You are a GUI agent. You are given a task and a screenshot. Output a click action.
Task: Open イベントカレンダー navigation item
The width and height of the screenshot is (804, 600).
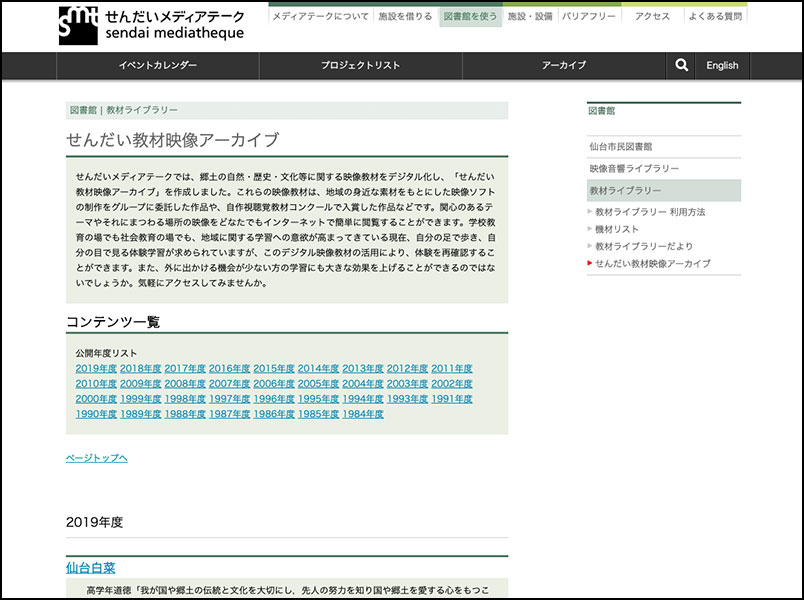click(158, 66)
